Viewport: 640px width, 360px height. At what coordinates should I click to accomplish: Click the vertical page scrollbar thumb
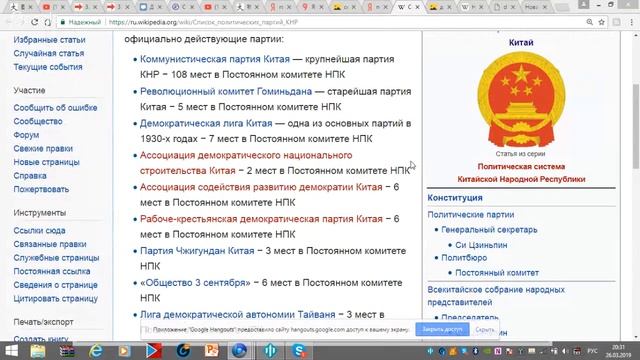tap(636, 126)
